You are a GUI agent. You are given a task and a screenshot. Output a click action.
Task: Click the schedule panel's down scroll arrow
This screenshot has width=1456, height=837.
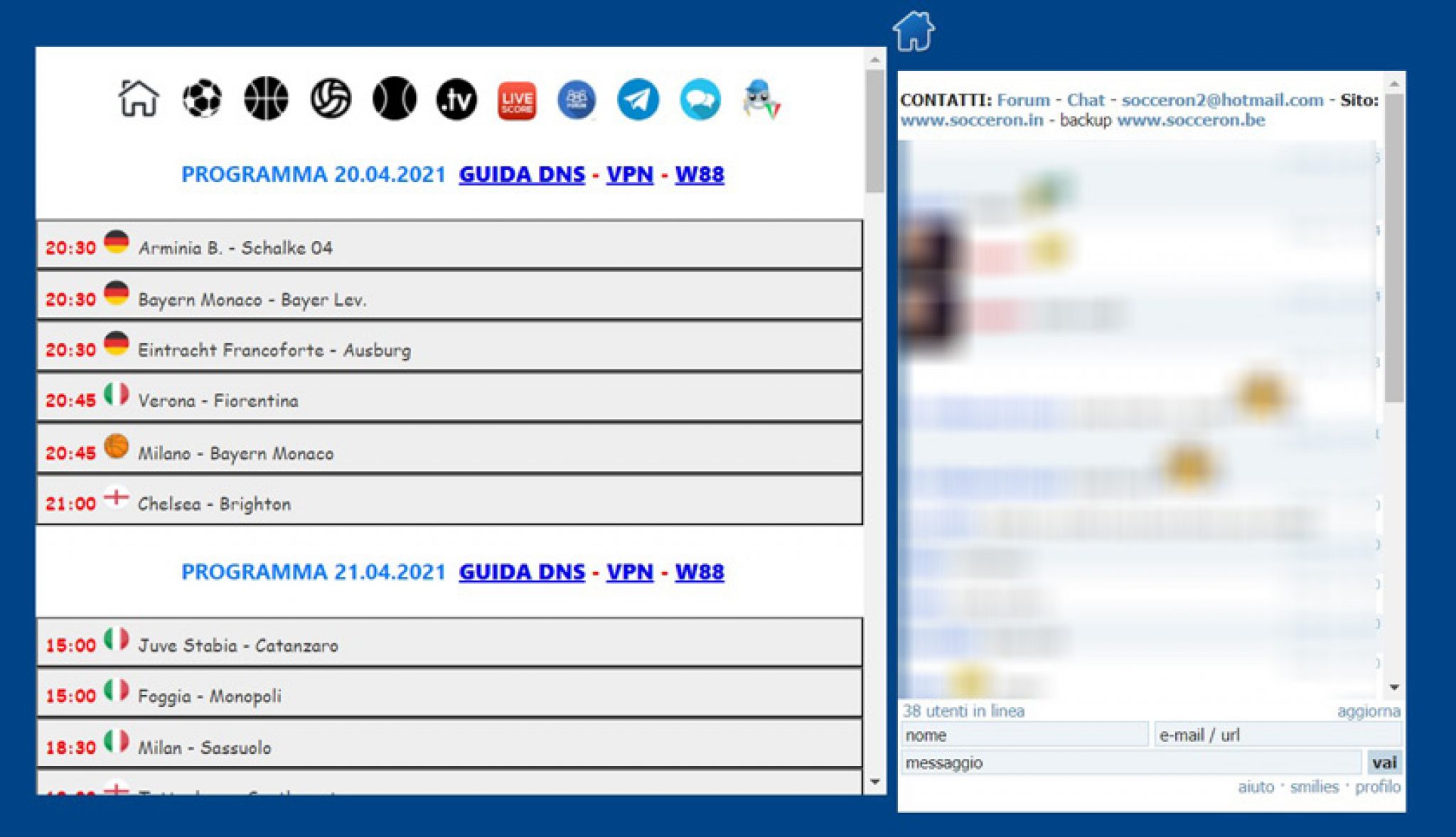click(x=875, y=782)
